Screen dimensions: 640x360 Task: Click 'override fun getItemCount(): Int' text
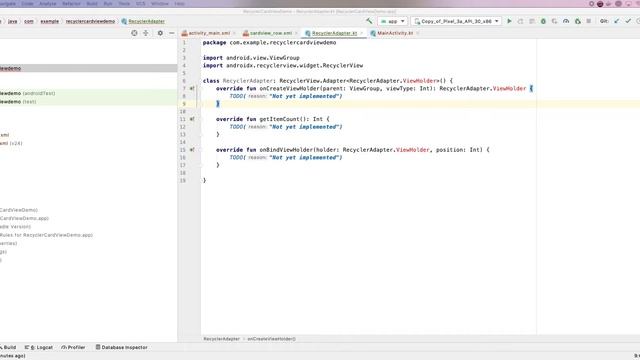coord(269,119)
